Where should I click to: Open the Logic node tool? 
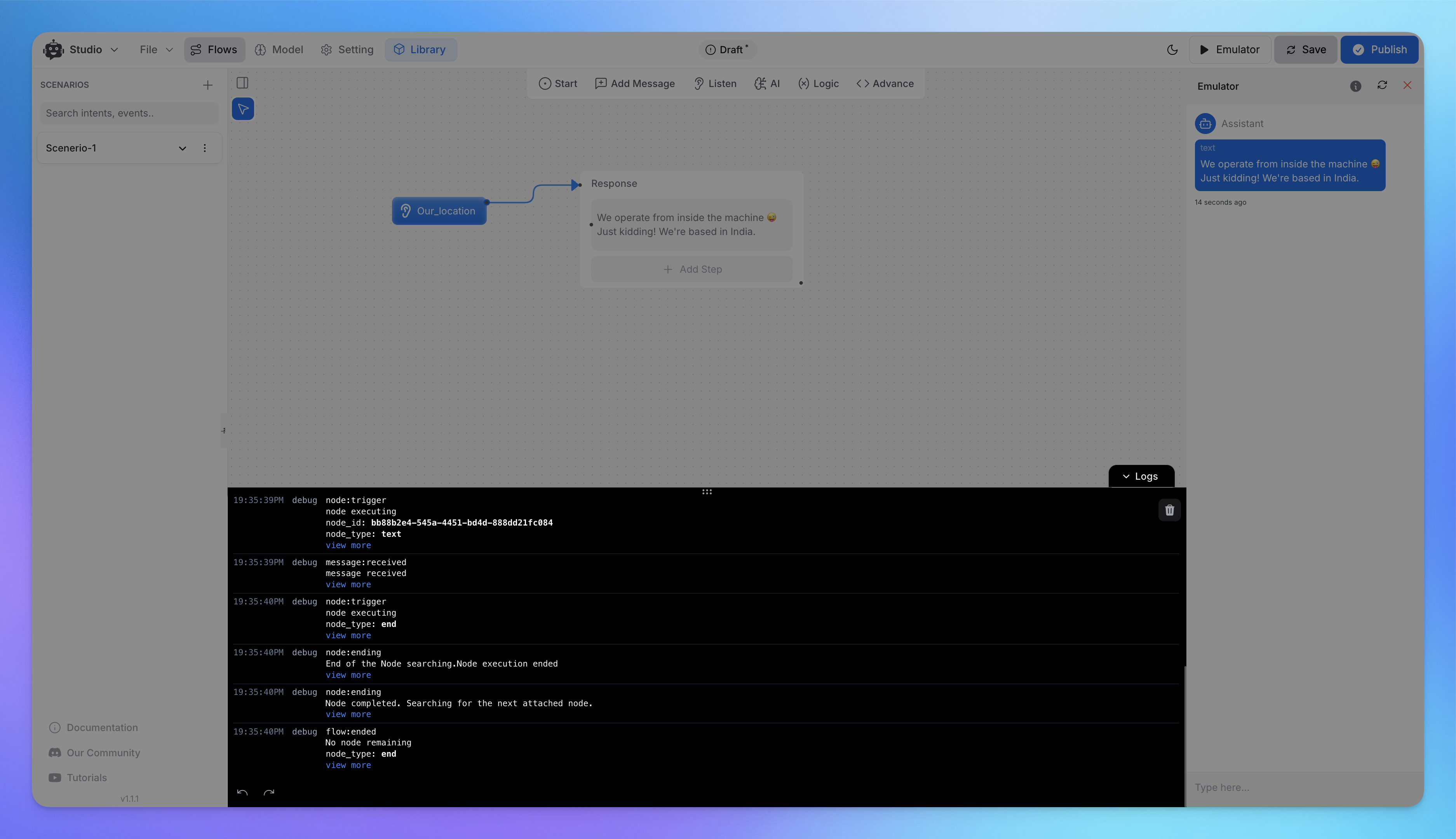pyautogui.click(x=818, y=84)
